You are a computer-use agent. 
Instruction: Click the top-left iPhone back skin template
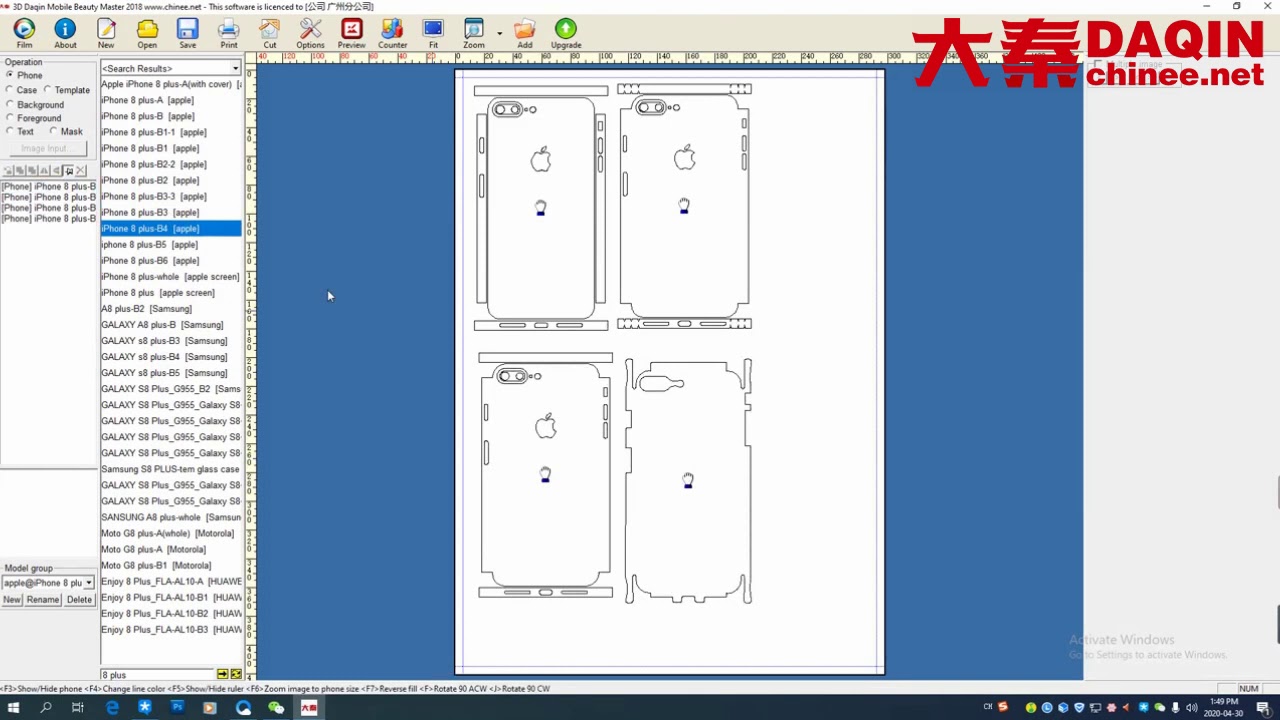541,208
